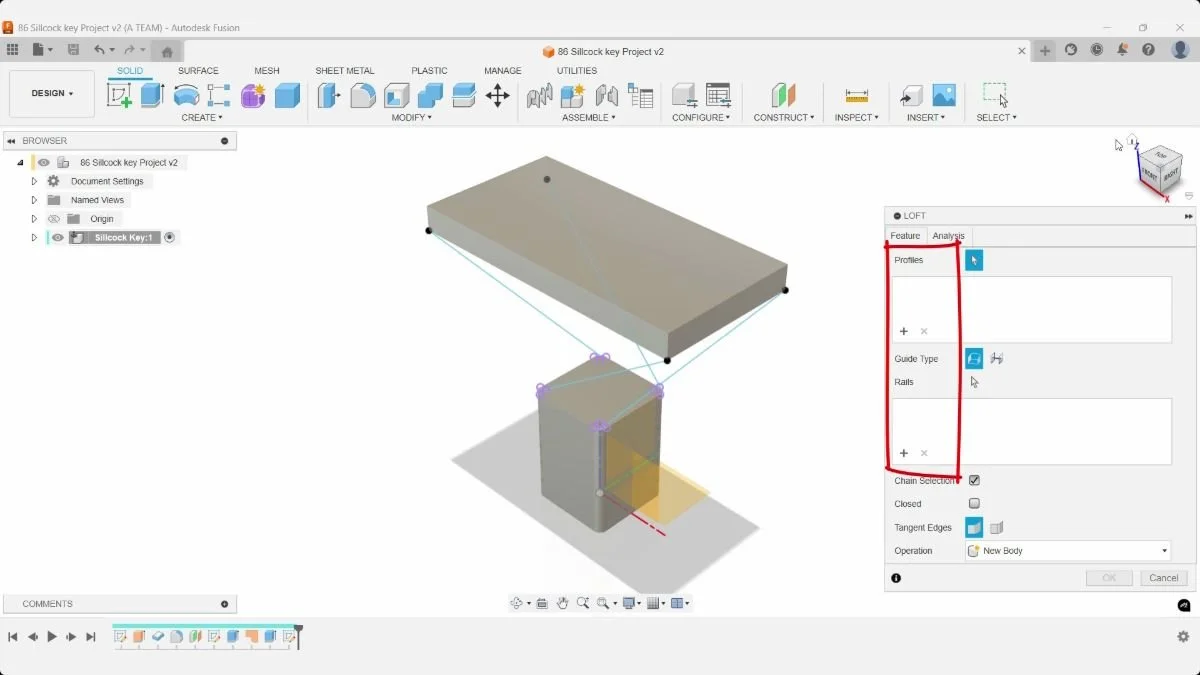Select the Rails guide type button
Viewport: 1200px width, 675px height.
coord(974,358)
